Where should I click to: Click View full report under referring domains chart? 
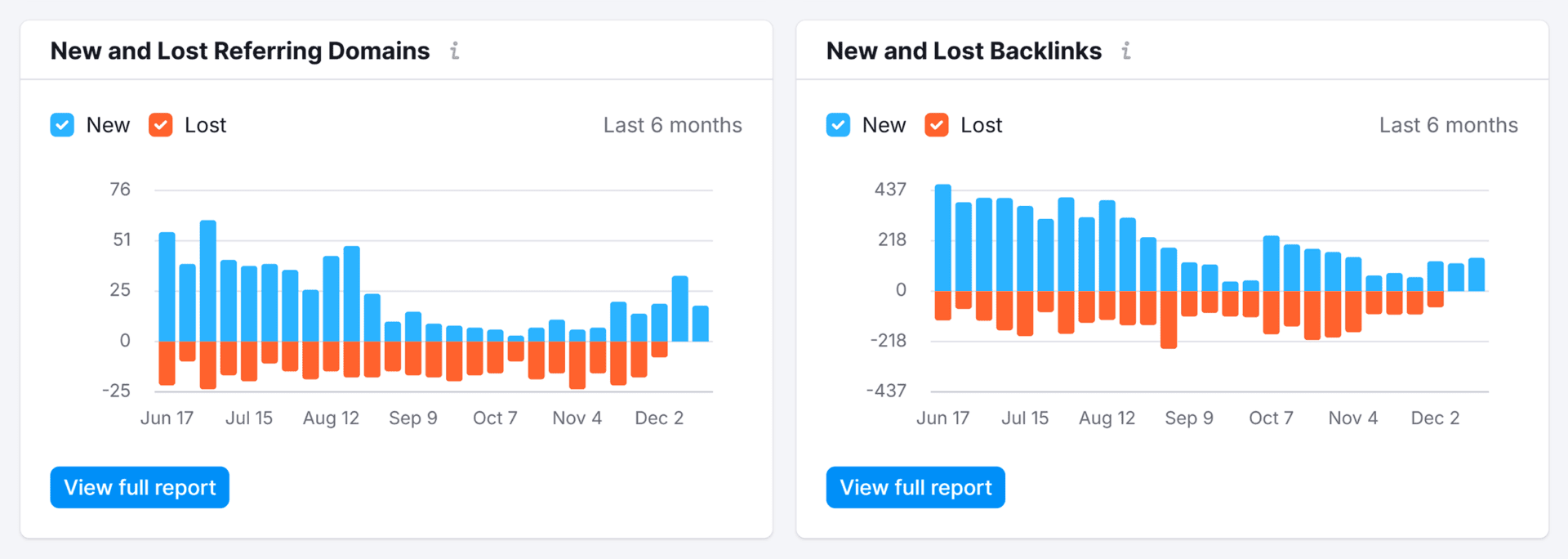tap(139, 487)
